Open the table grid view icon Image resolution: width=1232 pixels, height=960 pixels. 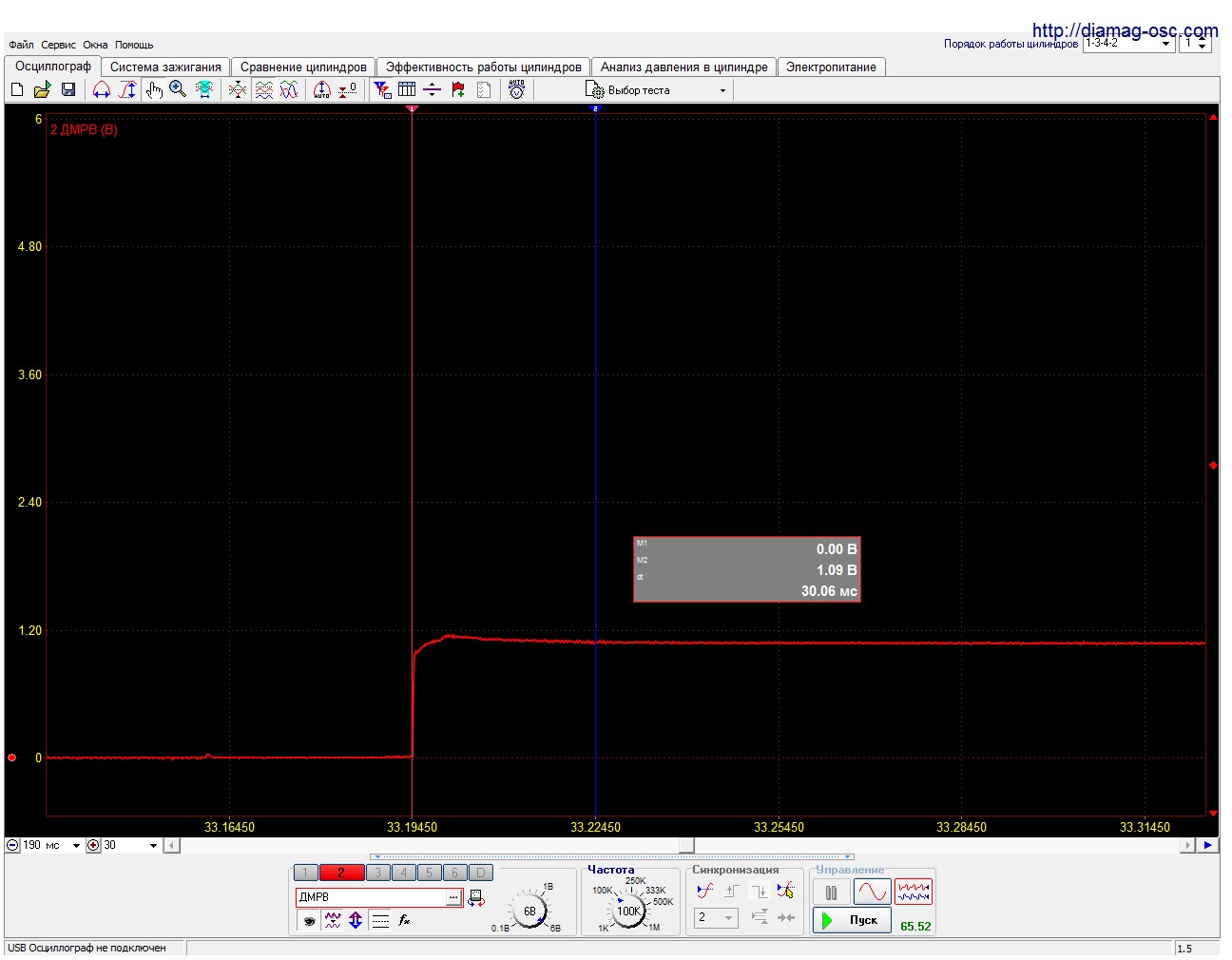[x=407, y=89]
